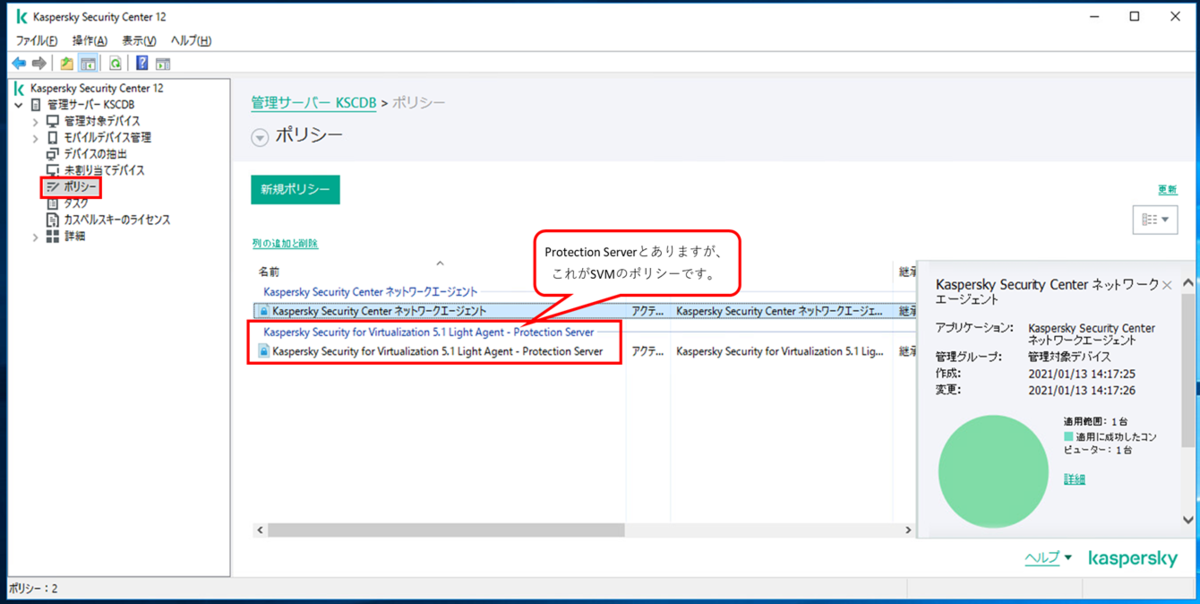
Task: Click the phone icon beside モバイルデバイス管理
Action: [x=53, y=137]
